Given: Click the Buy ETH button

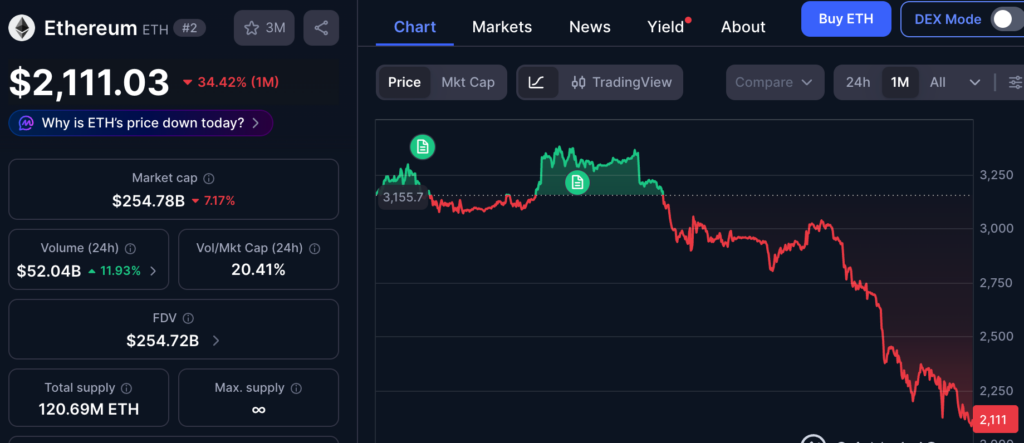Looking at the screenshot, I should click(845, 19).
